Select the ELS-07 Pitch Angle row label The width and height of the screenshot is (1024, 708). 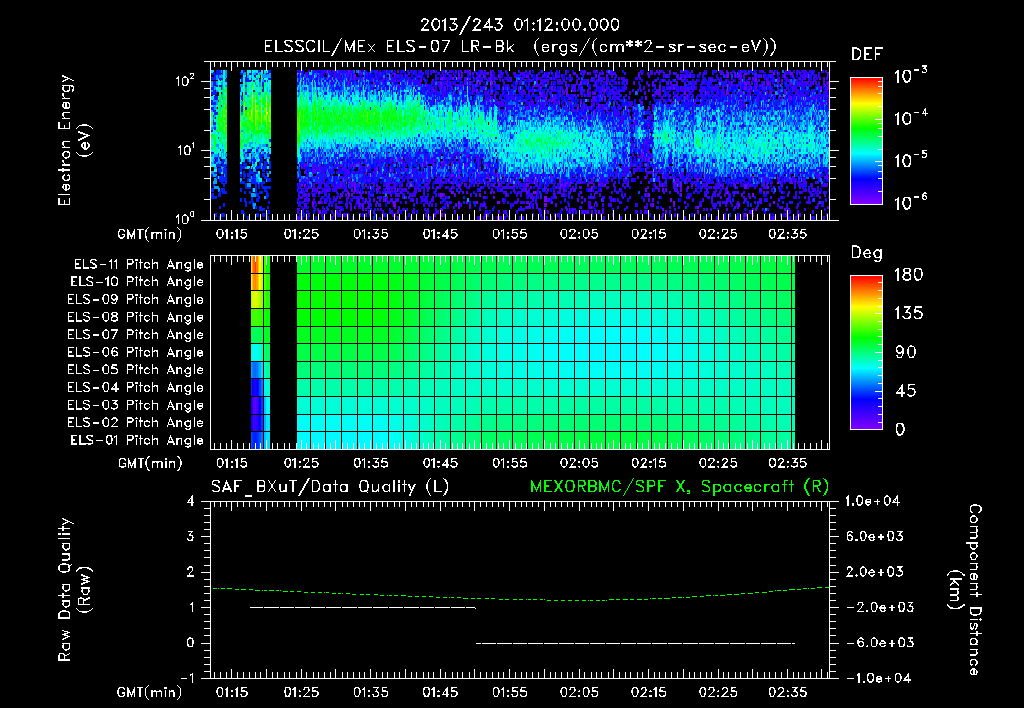pos(136,334)
